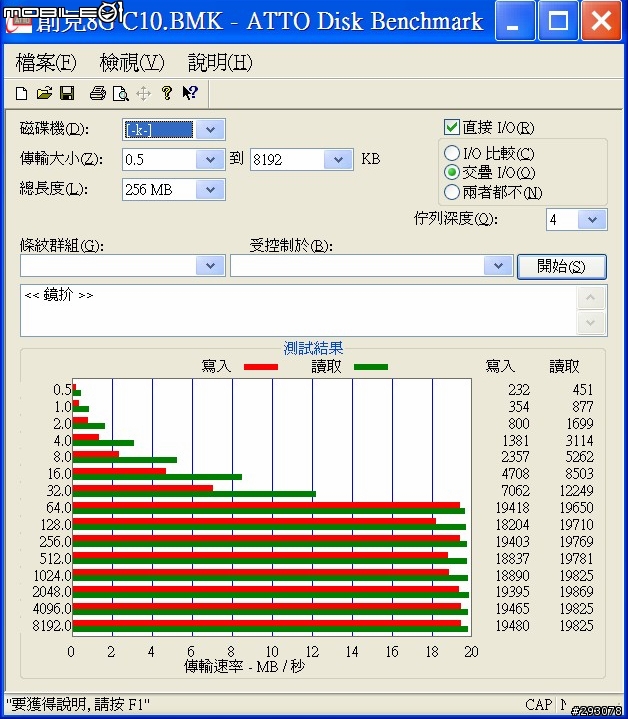Click the 4.0 row read value 3114
Screen dimensions: 628x719
[579, 441]
